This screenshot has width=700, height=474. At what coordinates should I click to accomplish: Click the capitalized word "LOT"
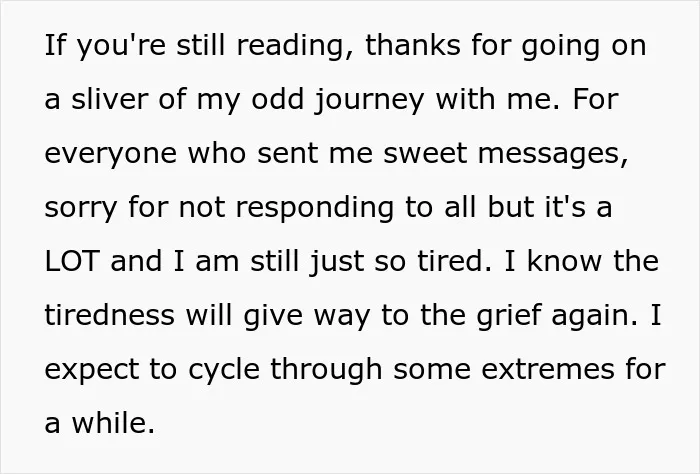coord(71,261)
